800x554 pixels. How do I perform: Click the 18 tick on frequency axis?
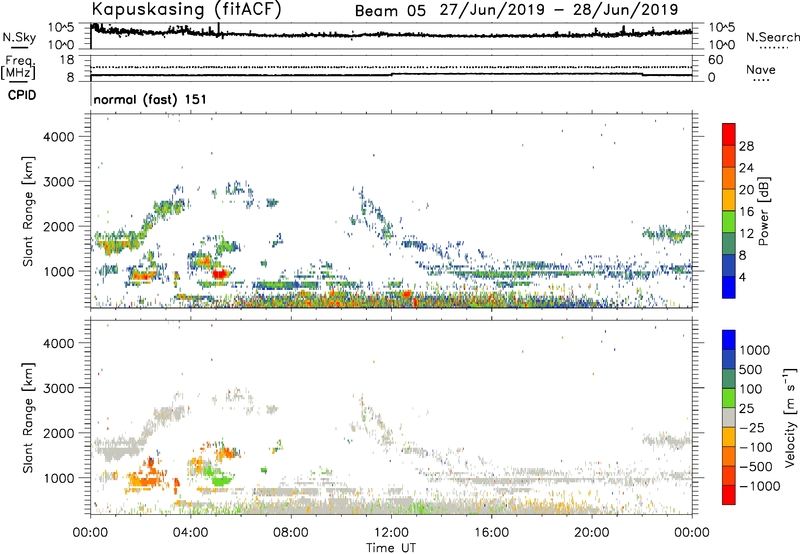tap(67, 60)
